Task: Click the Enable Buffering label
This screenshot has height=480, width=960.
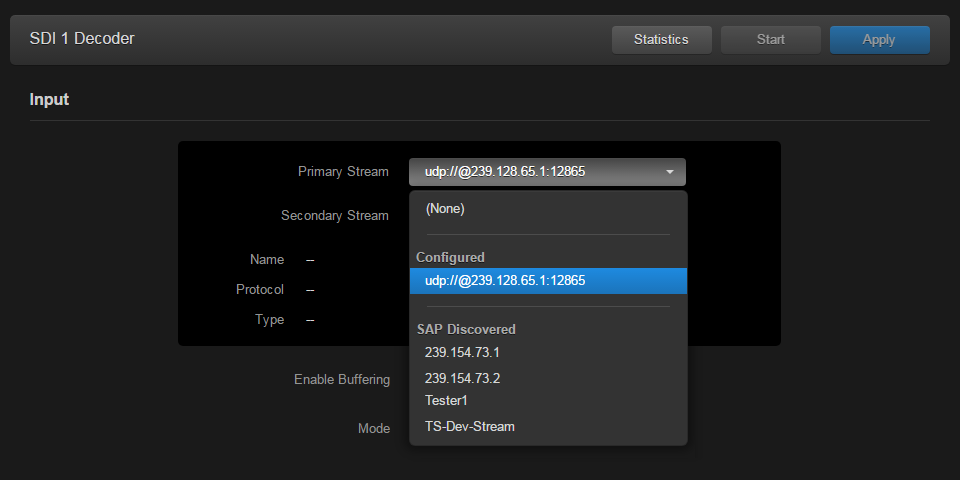Action: pos(341,380)
